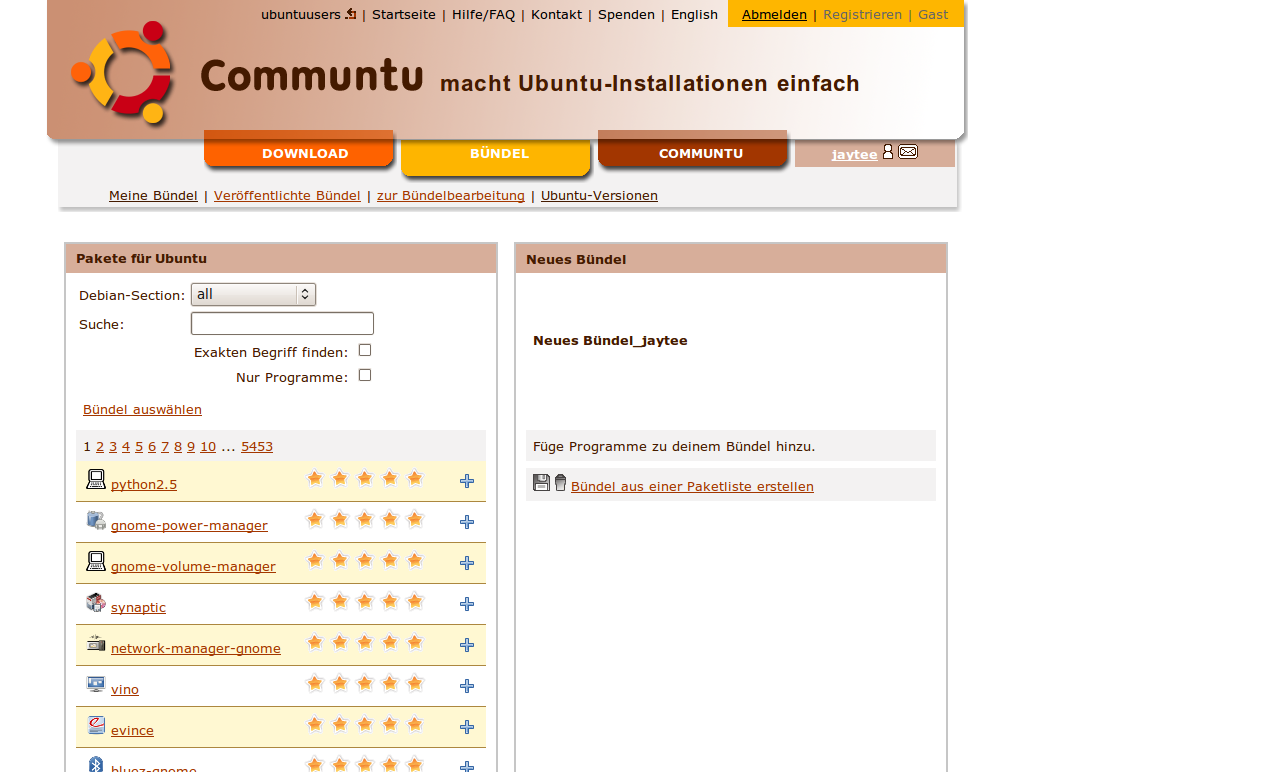Click the 'Bündel auswählen' link
Screen dimensions: 1264x772
[142, 409]
